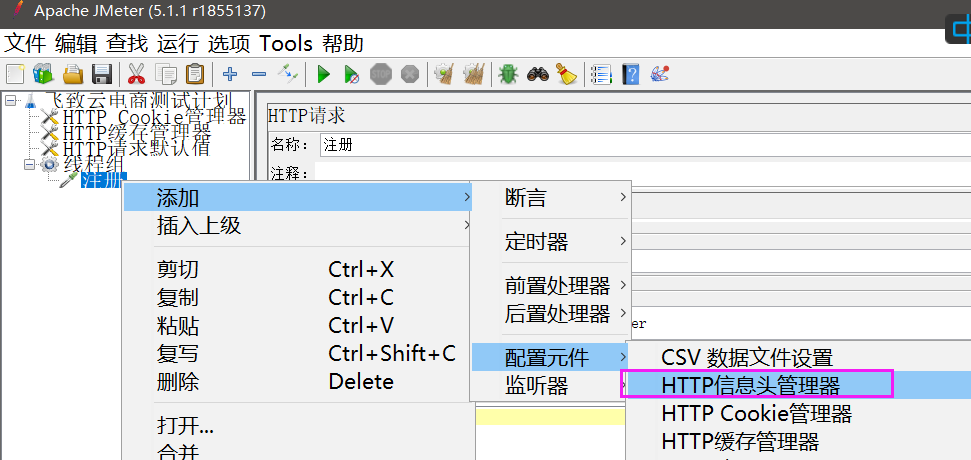Image resolution: width=971 pixels, height=460 pixels.
Task: Select HTTP Cookie管理器 in the tree
Action: [x=155, y=116]
